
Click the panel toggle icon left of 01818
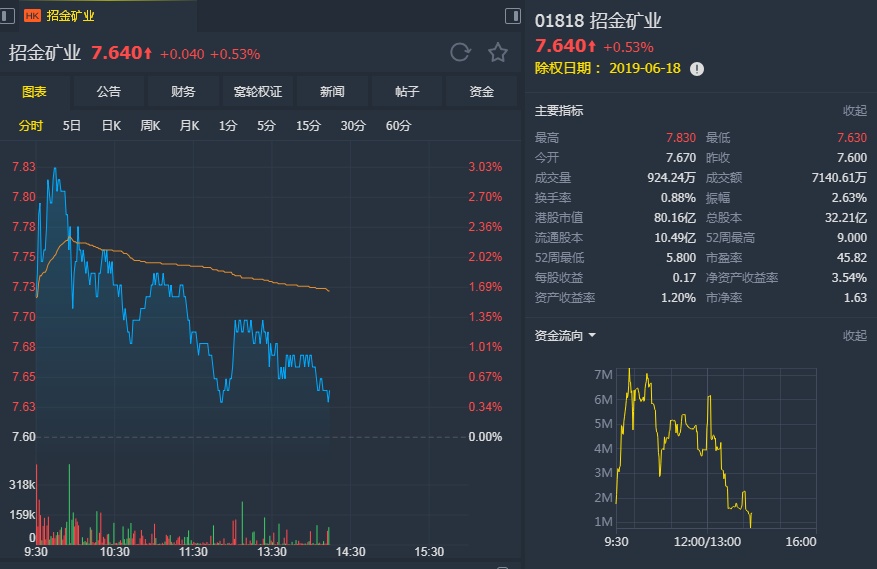click(513, 16)
